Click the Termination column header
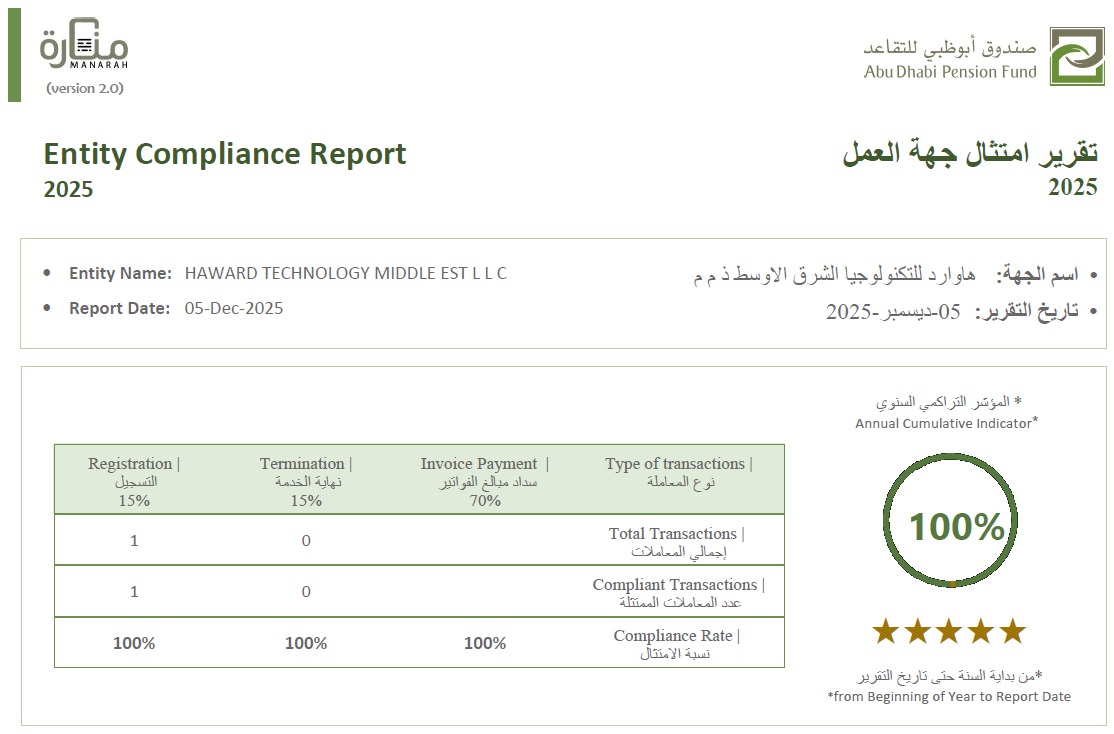1114x734 pixels. point(306,480)
